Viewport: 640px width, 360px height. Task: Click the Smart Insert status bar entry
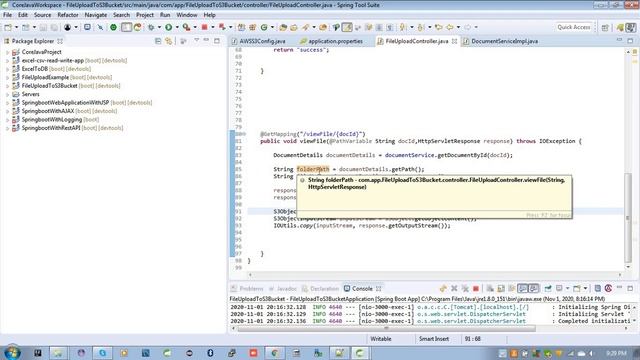[433, 339]
